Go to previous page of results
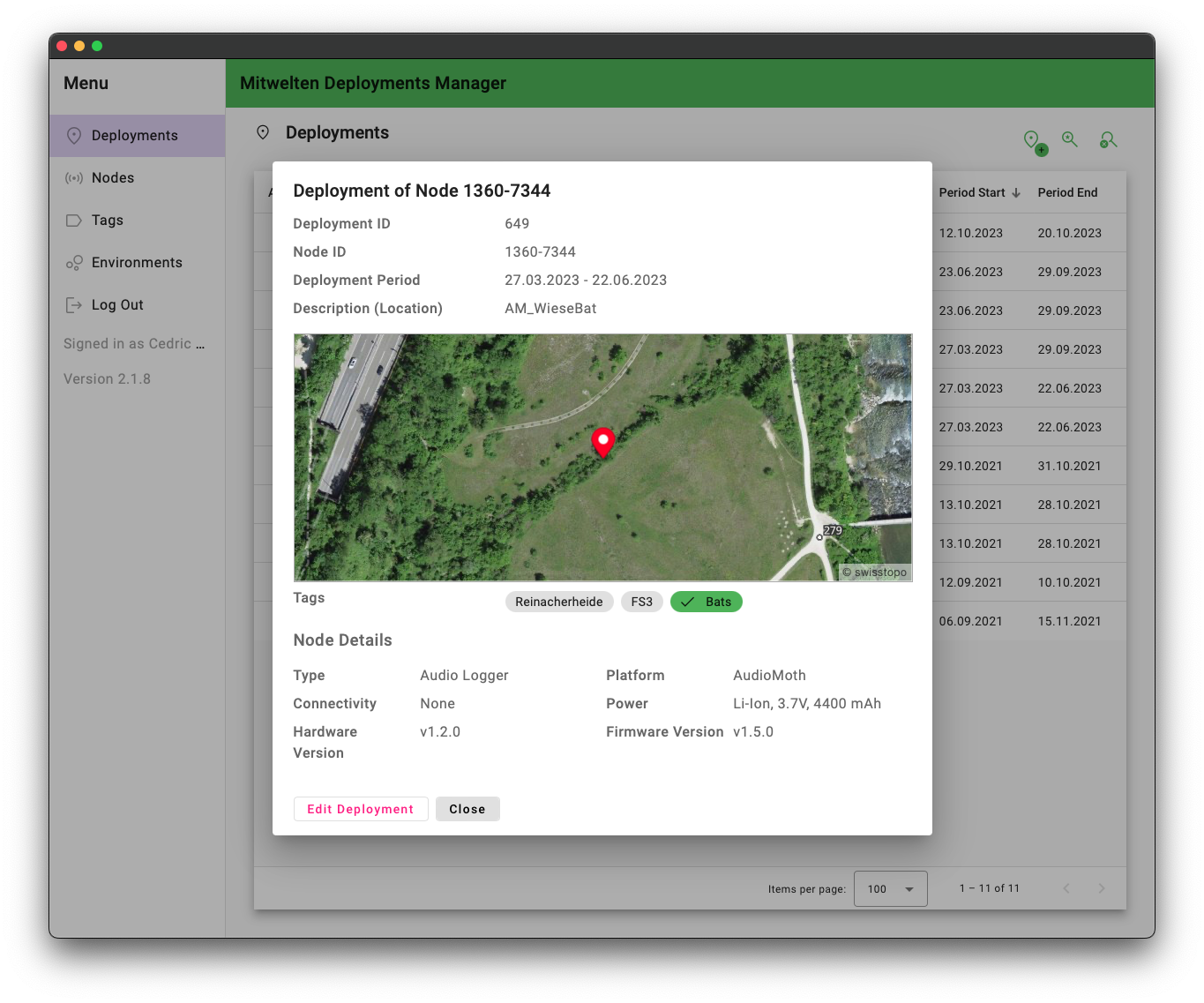The image size is (1204, 1003). click(1066, 888)
